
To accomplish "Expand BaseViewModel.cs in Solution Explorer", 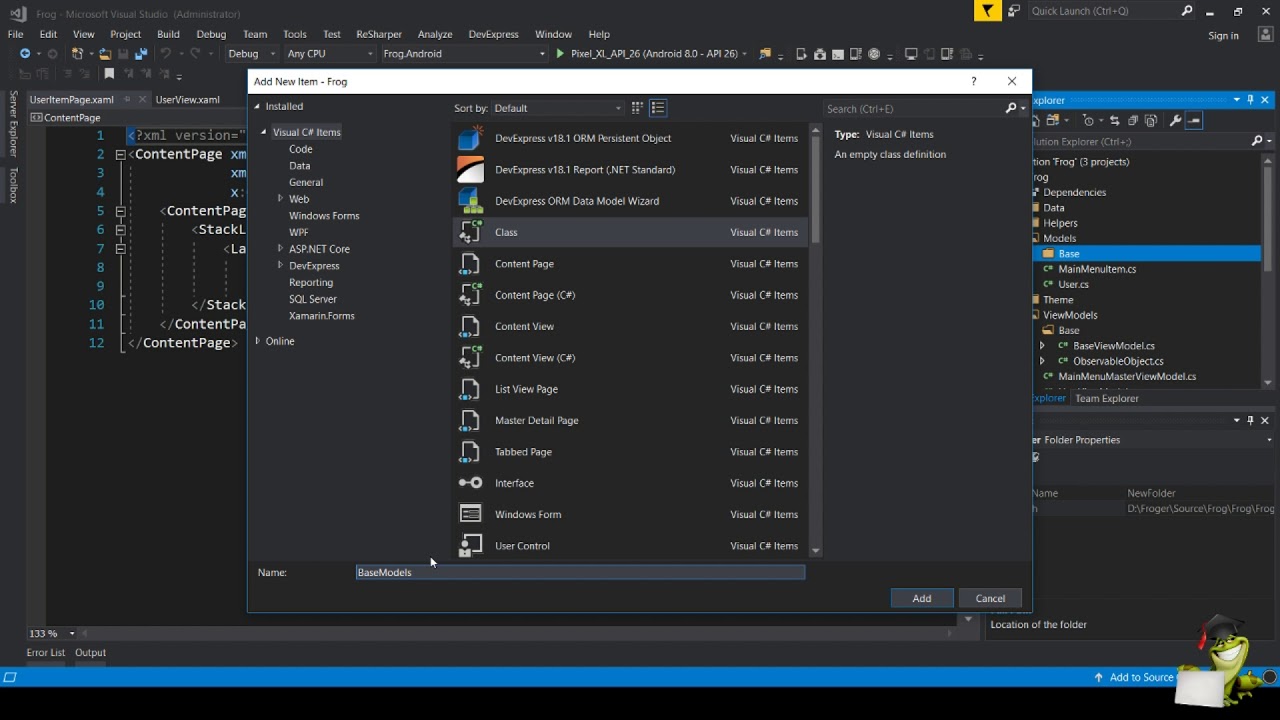I will (1042, 346).
